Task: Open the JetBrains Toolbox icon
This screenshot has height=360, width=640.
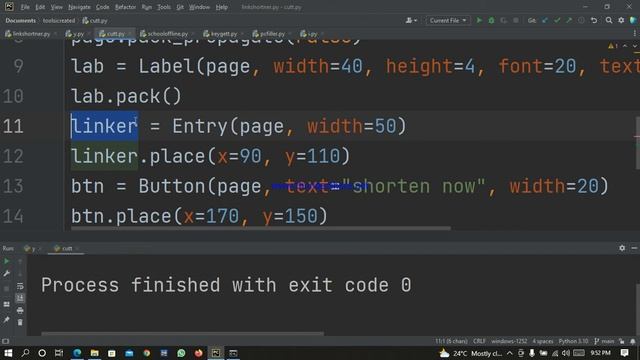Action: coord(633,20)
